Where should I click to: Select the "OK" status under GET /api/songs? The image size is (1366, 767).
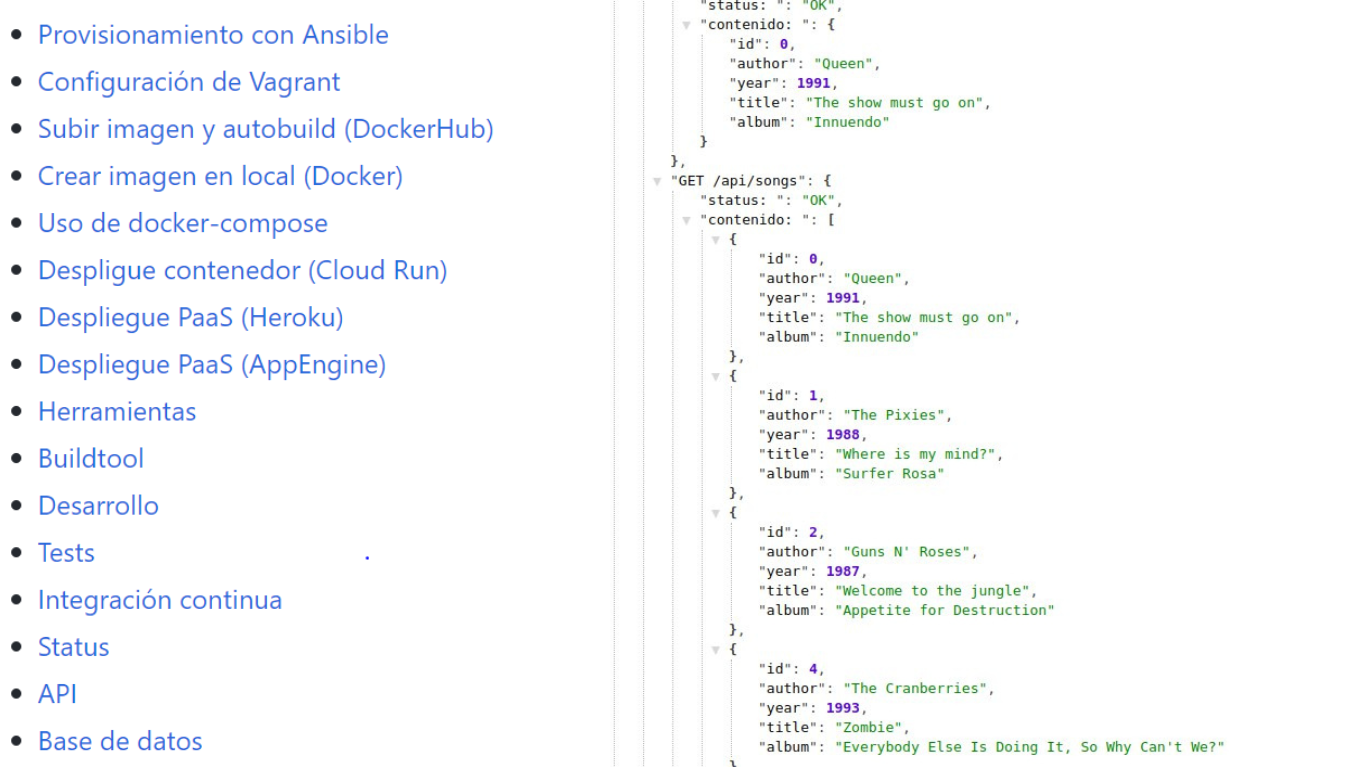pos(818,201)
